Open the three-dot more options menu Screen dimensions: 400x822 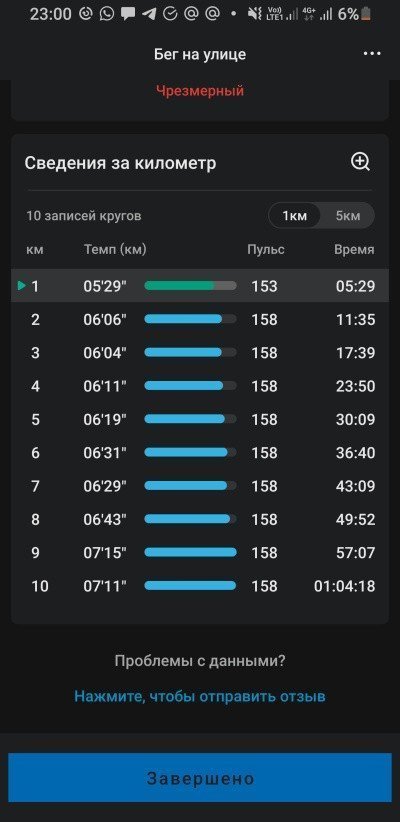click(x=372, y=54)
